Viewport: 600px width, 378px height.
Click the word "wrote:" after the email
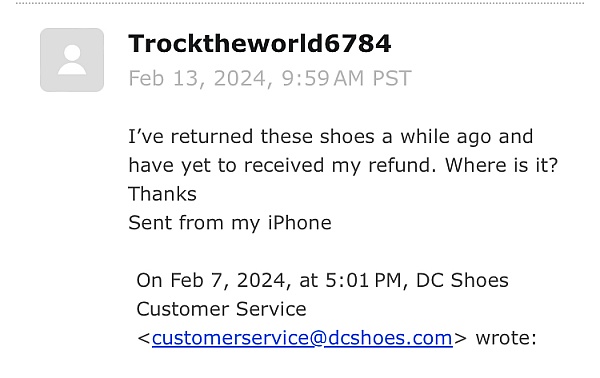coord(506,338)
